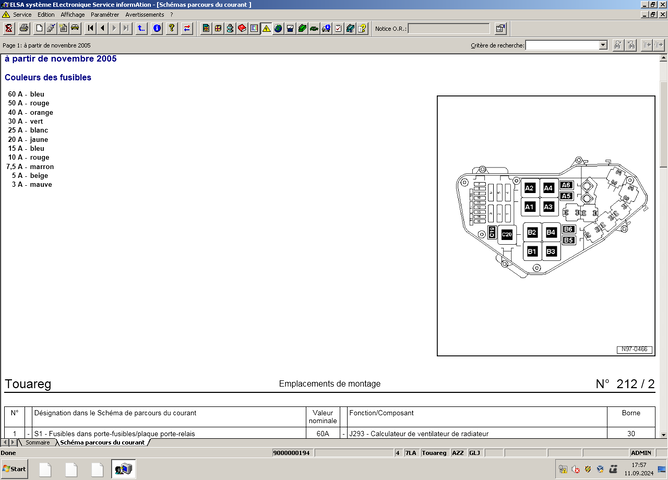Click the '25 A - blanc' fuse line
The width and height of the screenshot is (668, 480).
[28, 130]
